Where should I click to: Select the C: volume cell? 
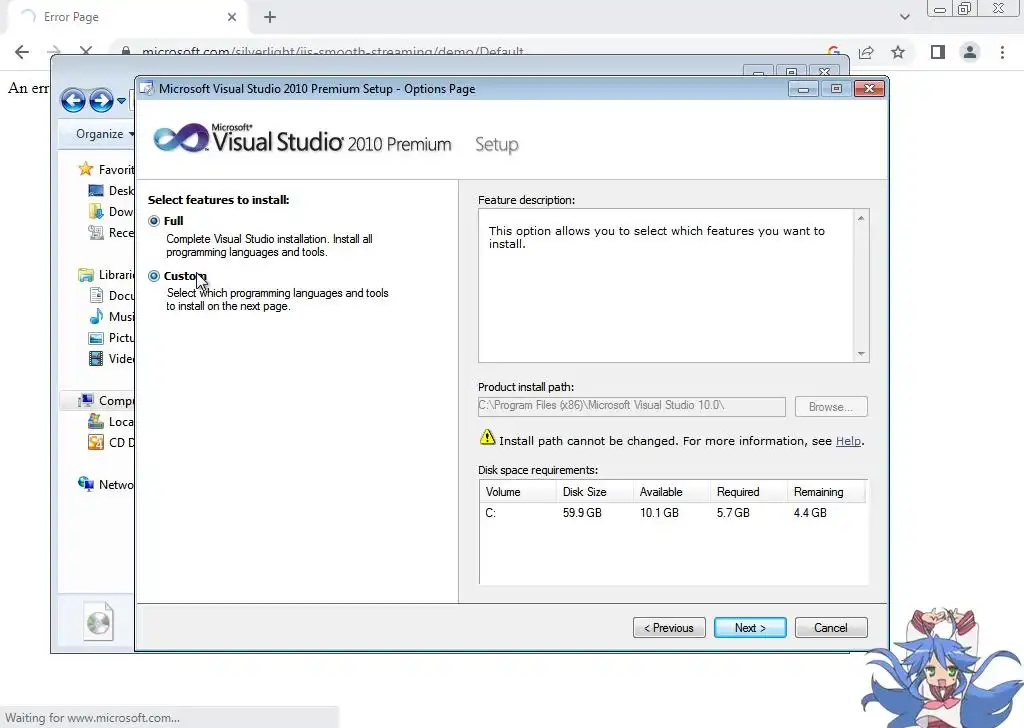pos(490,513)
